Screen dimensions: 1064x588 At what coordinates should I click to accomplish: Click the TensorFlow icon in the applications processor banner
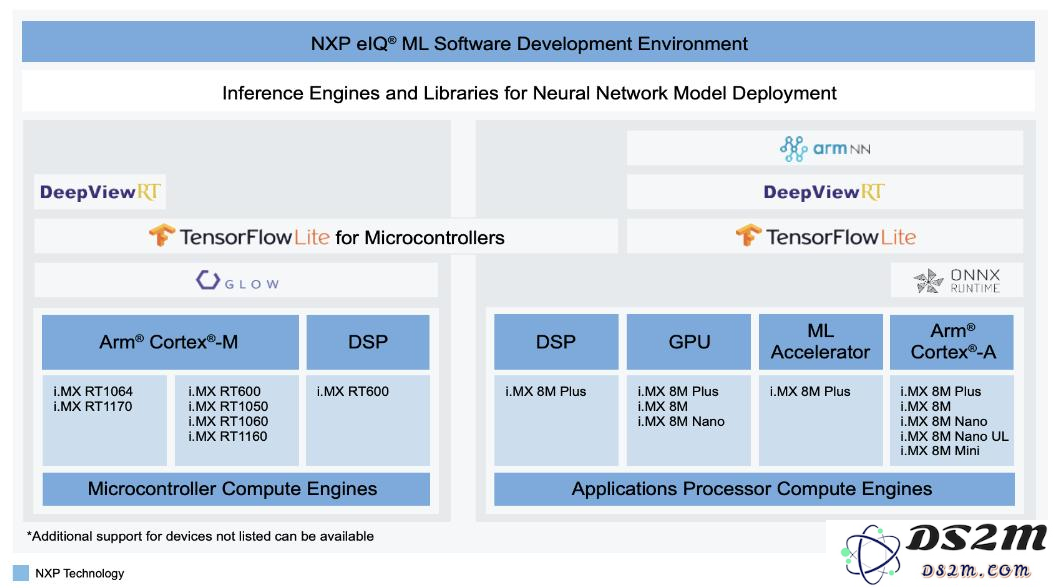pos(748,235)
